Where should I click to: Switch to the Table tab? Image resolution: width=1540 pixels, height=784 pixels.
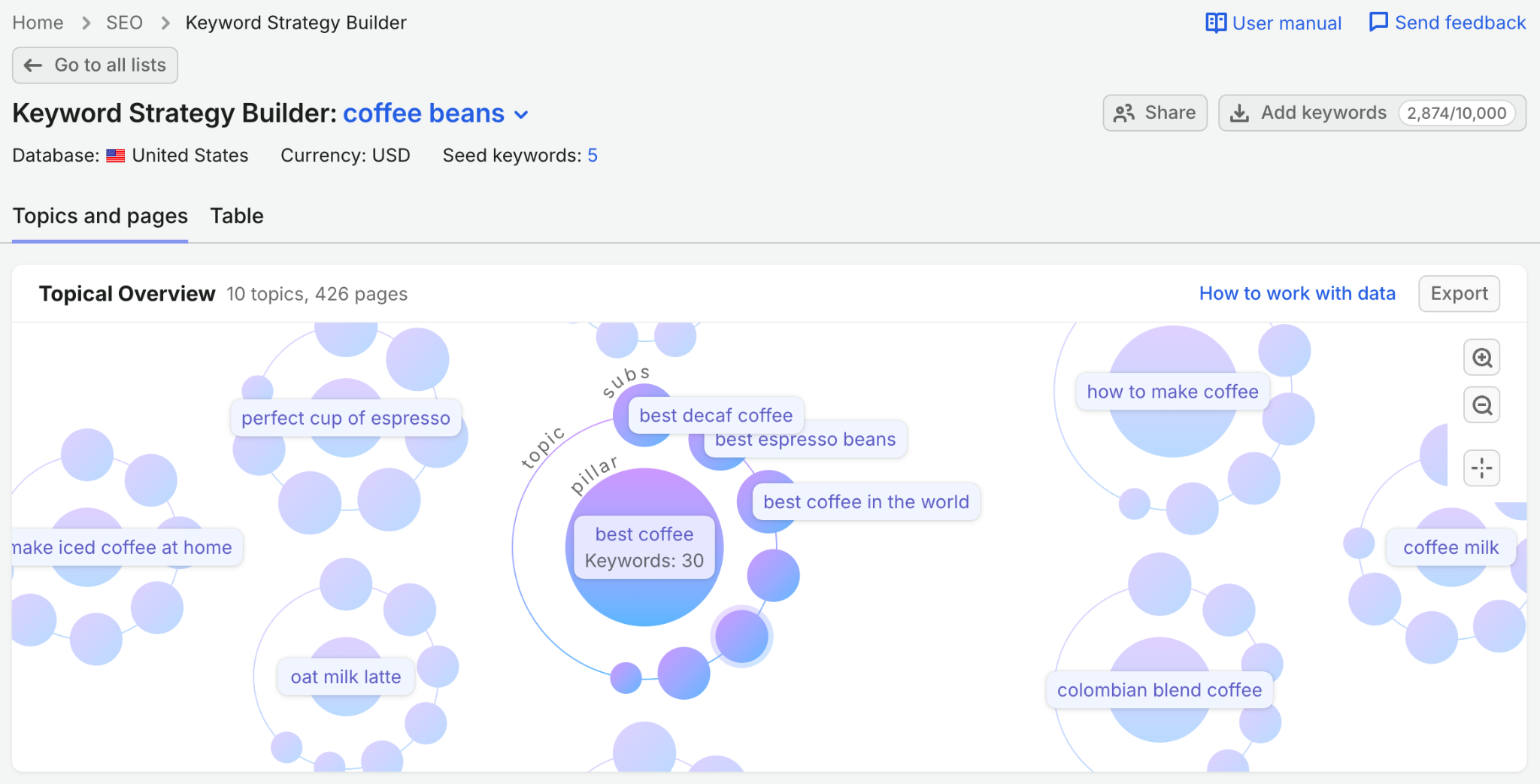237,216
